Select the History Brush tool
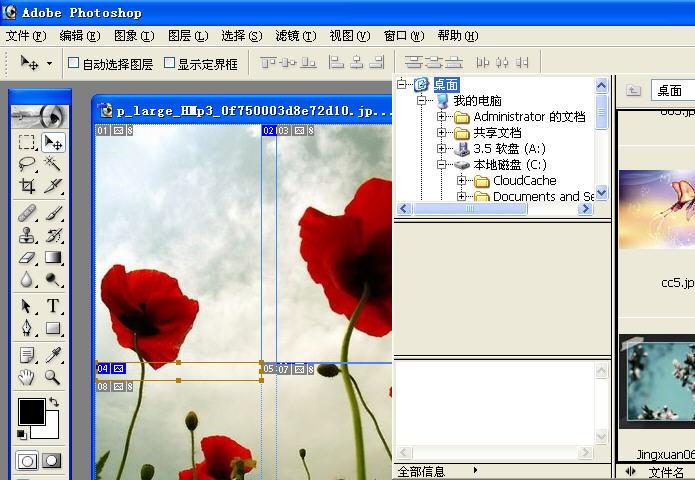695x480 pixels. click(x=53, y=235)
